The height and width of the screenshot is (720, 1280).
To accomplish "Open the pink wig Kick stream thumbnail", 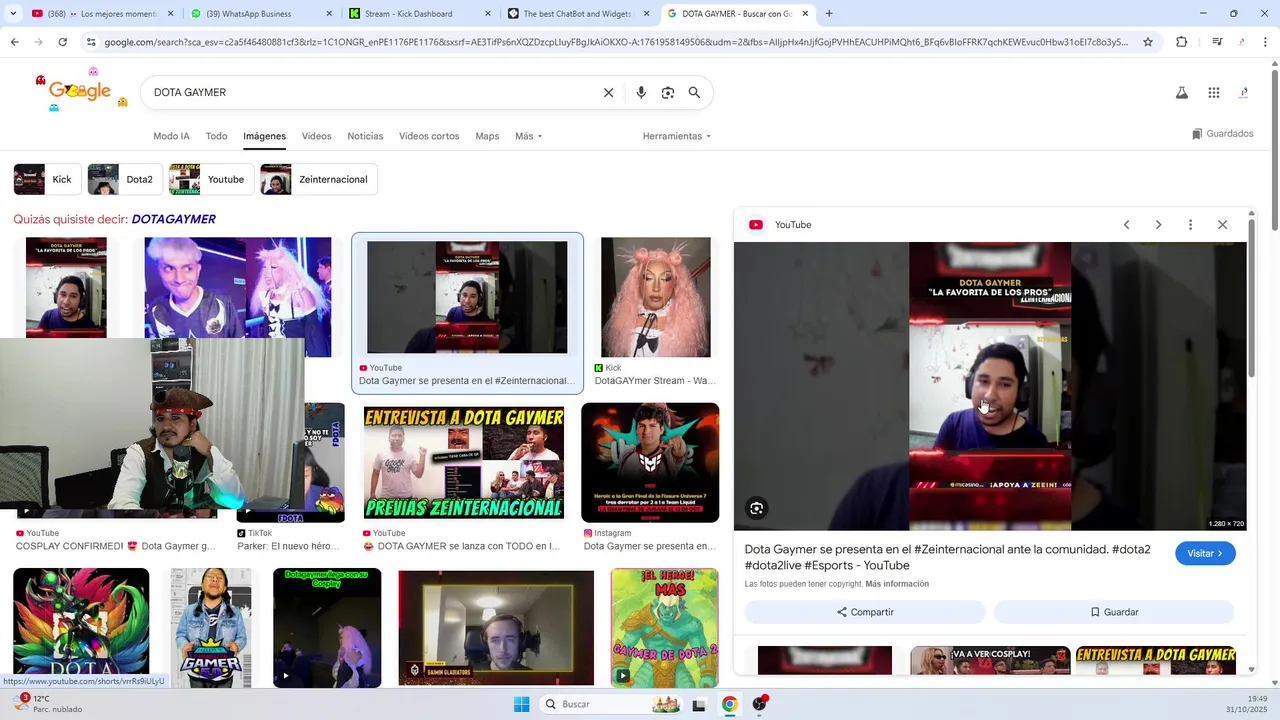I will tap(655, 297).
